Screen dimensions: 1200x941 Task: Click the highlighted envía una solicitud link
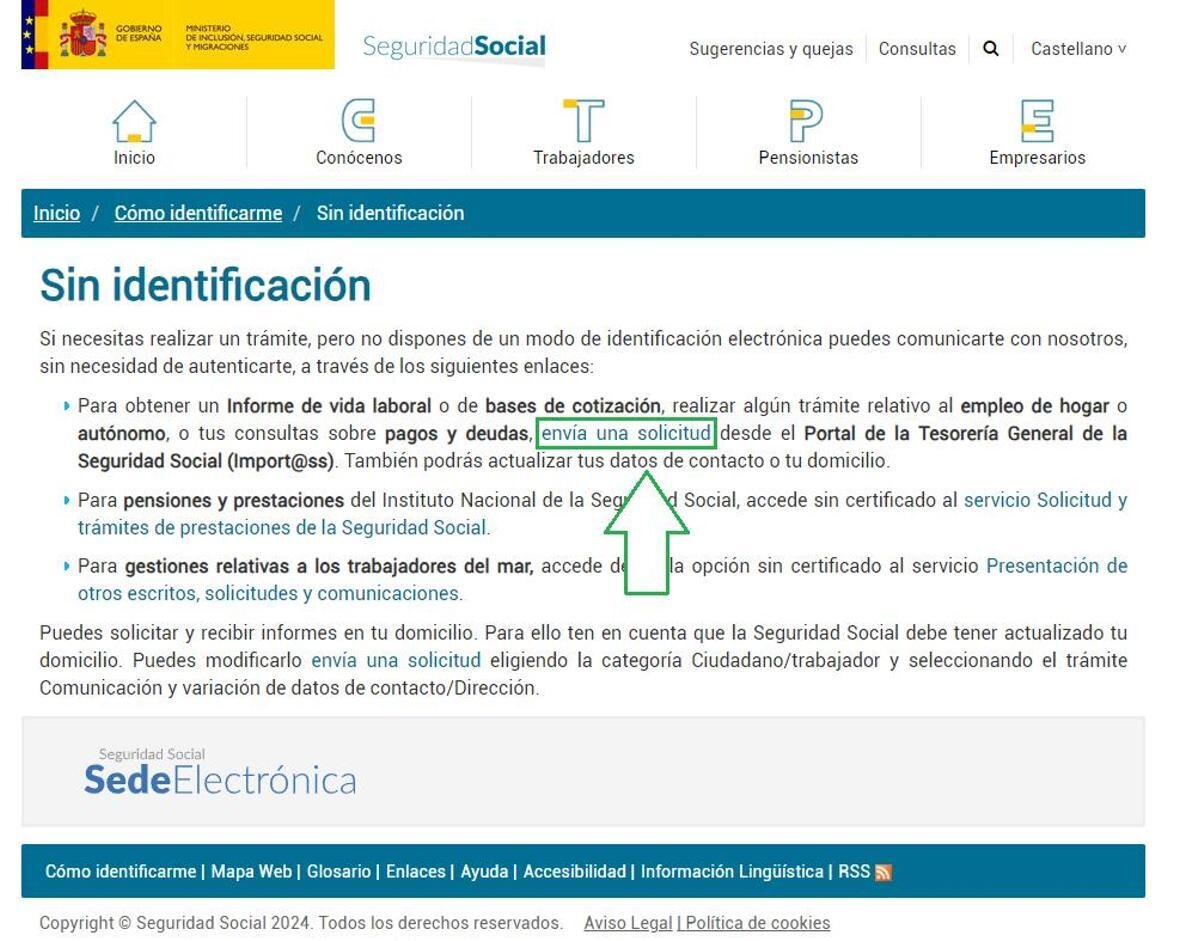tap(626, 433)
